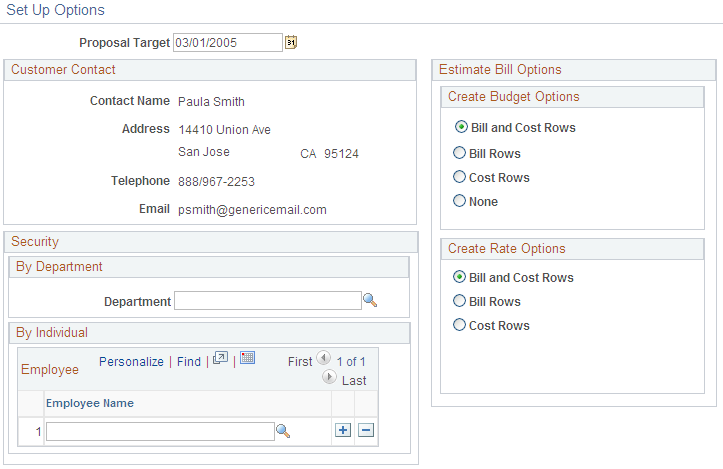
Task: Click the zip code 95124
Action: [x=341, y=154]
